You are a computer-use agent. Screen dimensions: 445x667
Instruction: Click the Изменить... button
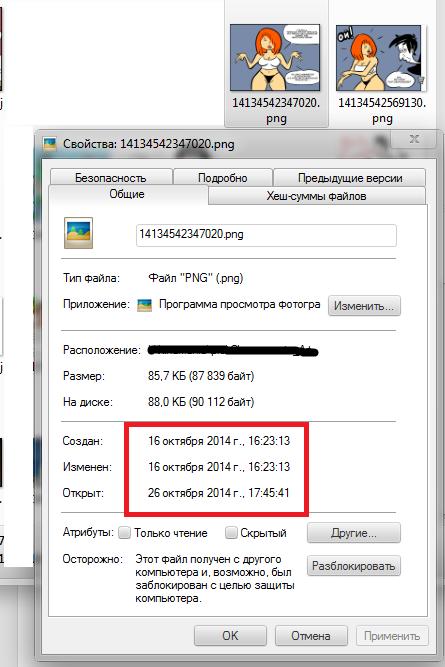[x=364, y=306]
